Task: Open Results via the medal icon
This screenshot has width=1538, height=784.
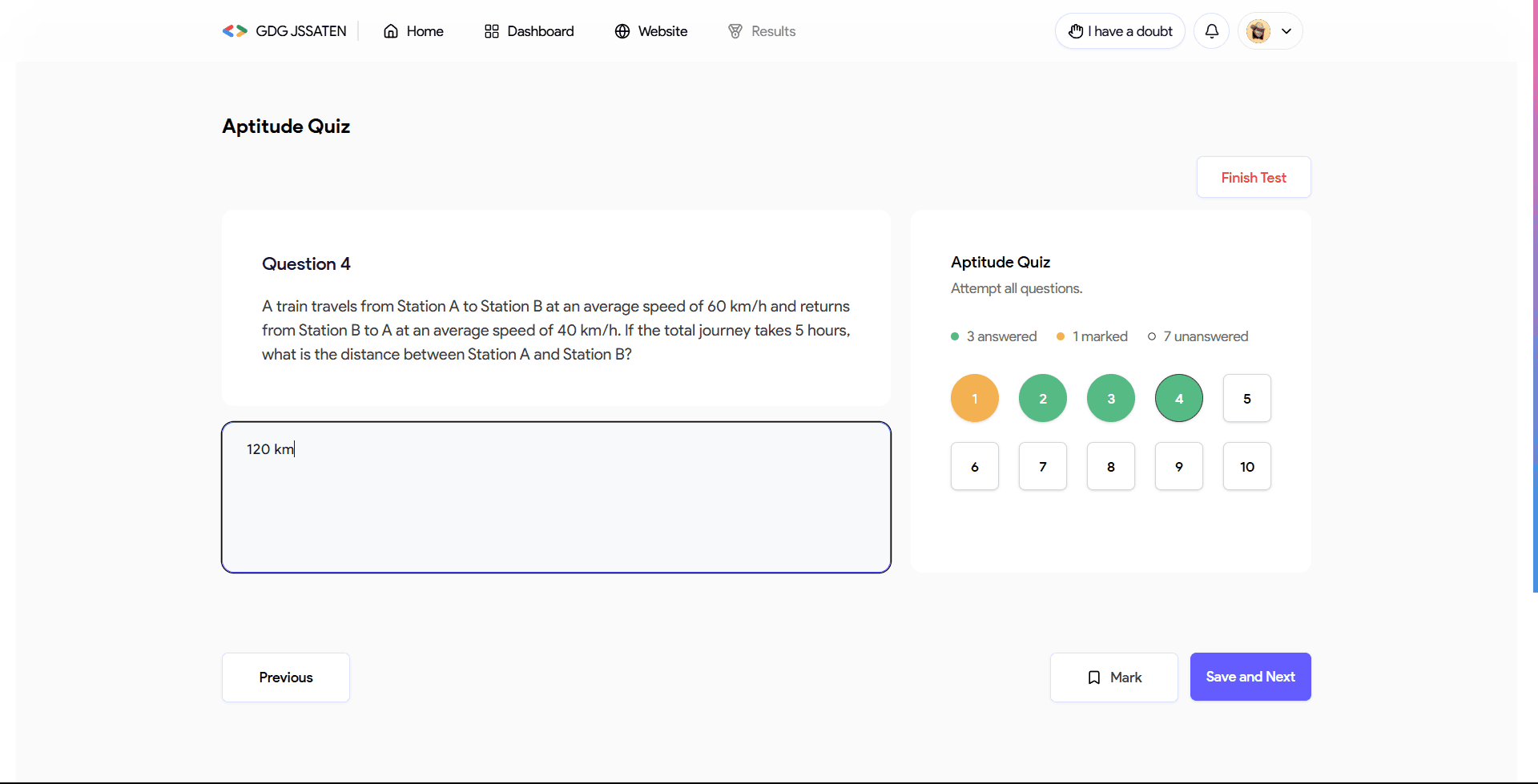Action: coord(735,30)
